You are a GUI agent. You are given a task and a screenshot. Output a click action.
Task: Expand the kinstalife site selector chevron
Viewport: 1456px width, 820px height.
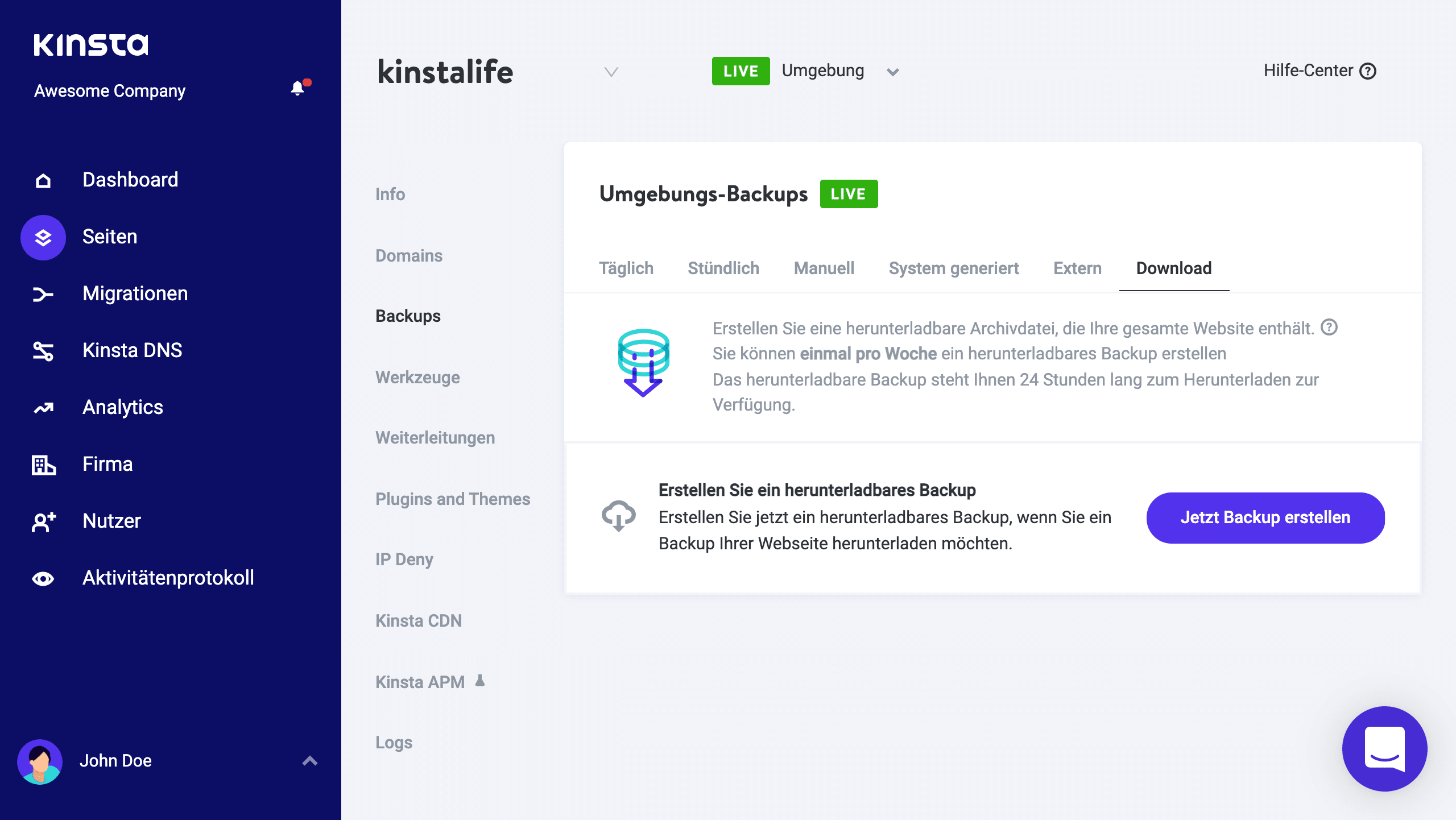(611, 72)
